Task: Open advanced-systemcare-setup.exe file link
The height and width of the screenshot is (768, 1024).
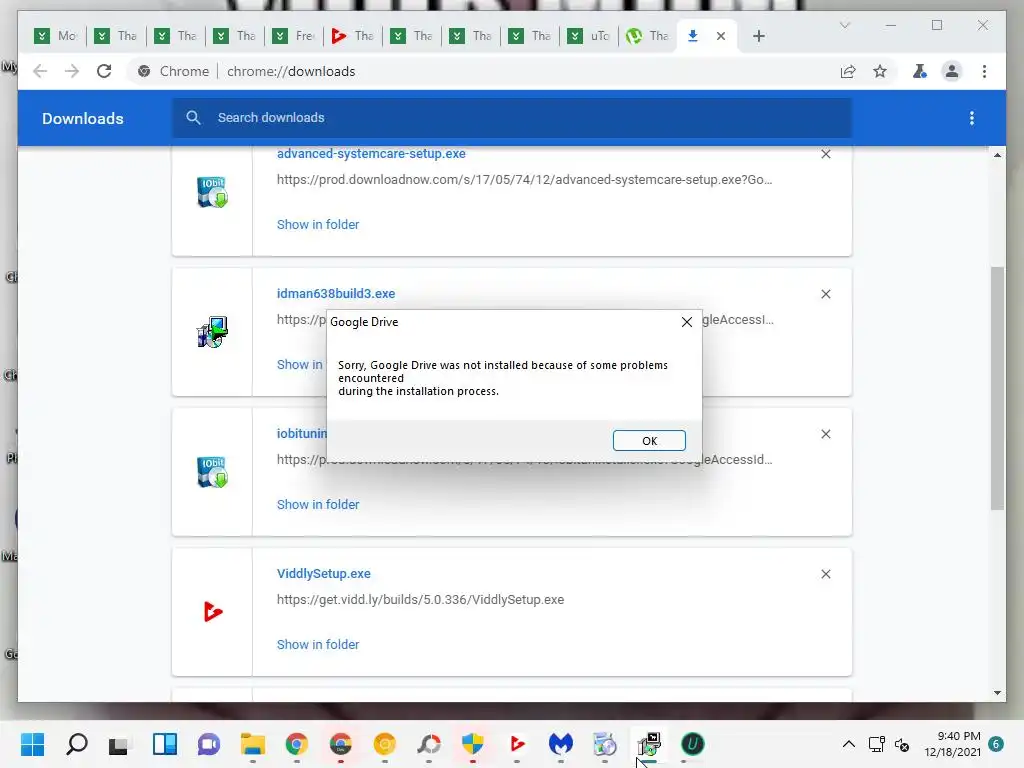Action: (371, 153)
